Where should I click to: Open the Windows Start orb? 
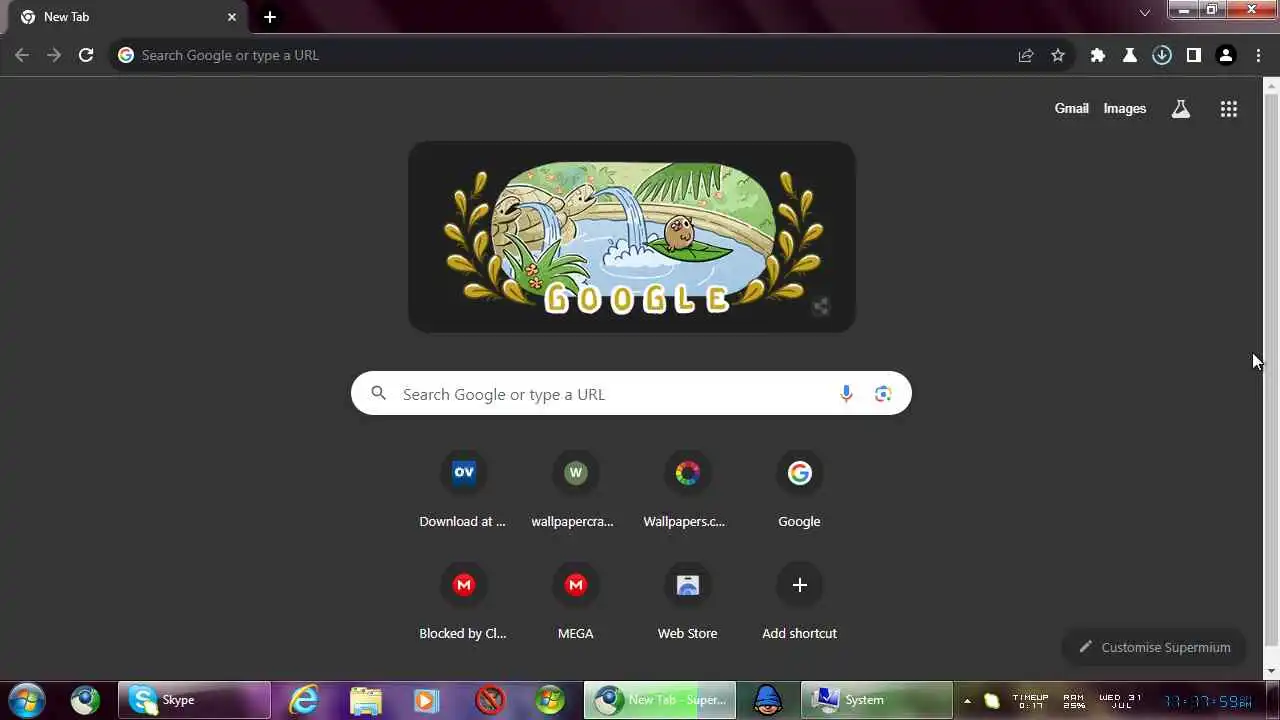(x=27, y=700)
